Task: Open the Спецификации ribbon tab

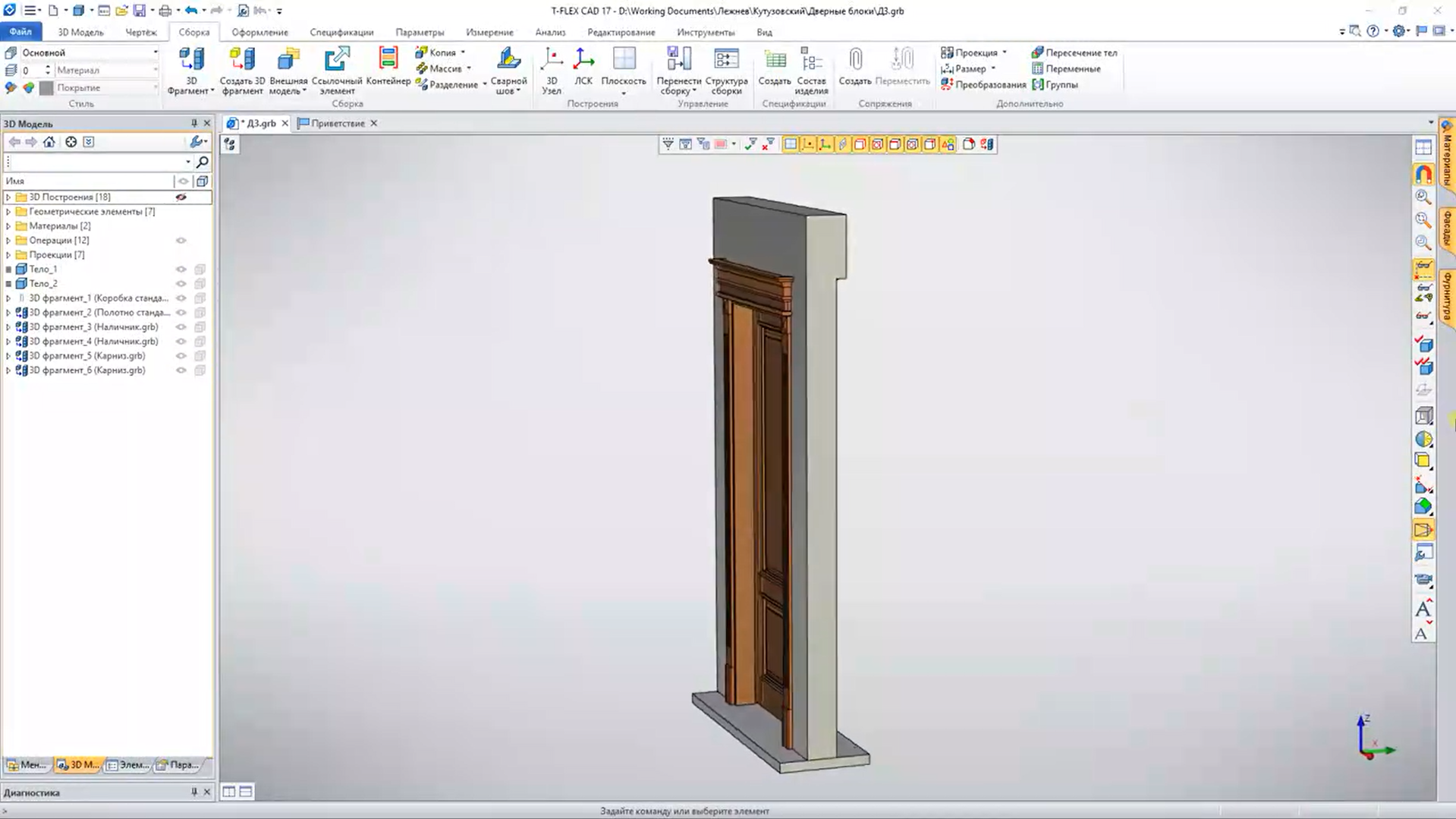Action: coord(341,32)
